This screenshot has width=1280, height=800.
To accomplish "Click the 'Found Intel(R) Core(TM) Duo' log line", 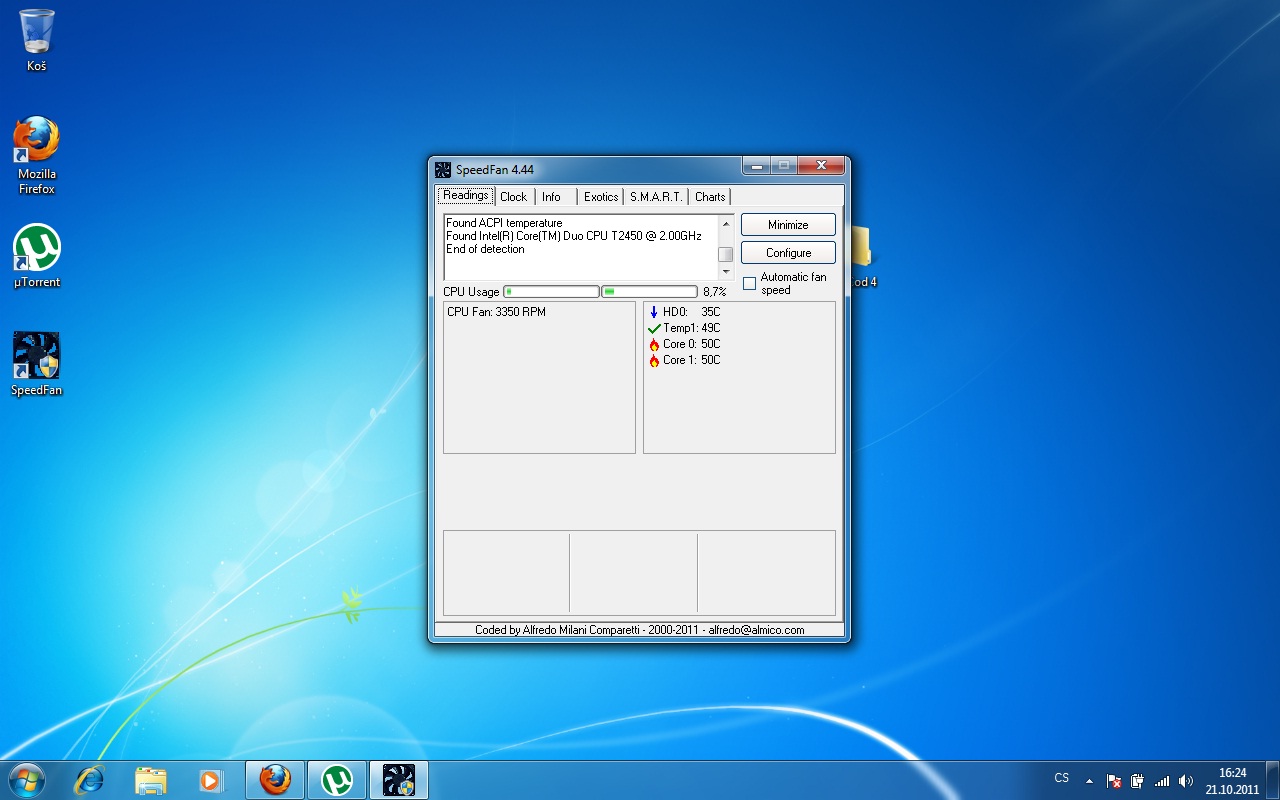I will 574,236.
